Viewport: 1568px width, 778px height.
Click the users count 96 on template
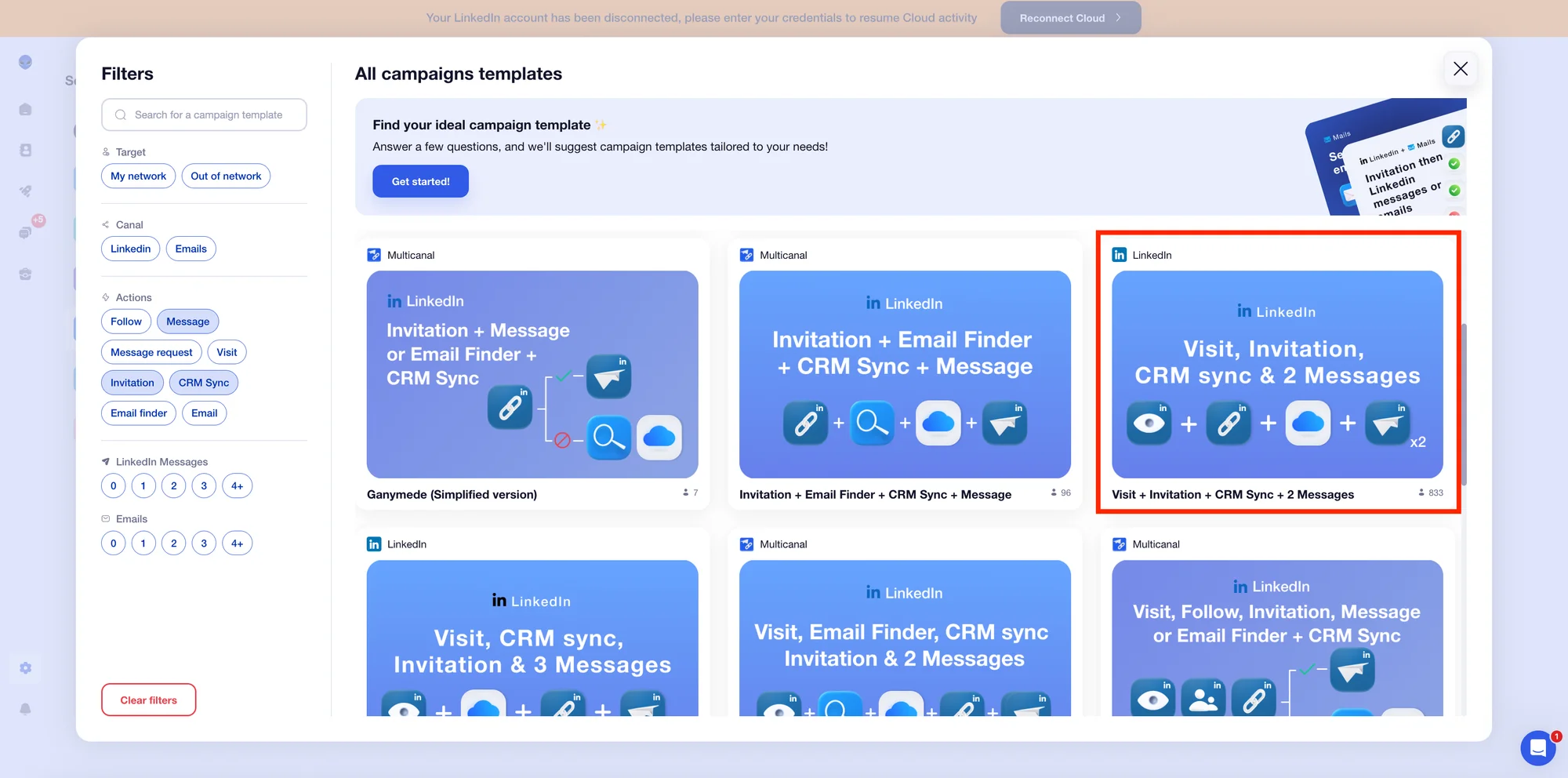[x=1061, y=493]
